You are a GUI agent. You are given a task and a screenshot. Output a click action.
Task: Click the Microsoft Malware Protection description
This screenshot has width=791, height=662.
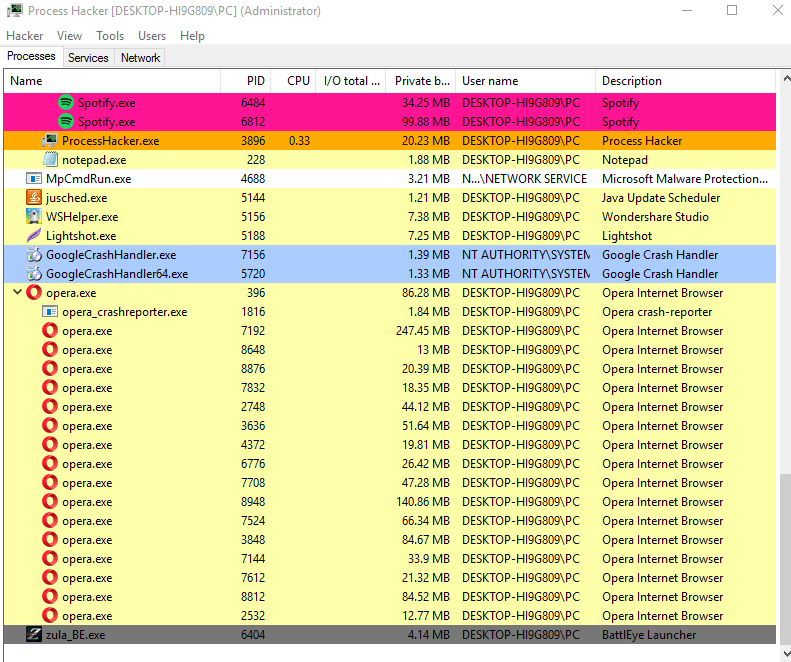coord(685,179)
